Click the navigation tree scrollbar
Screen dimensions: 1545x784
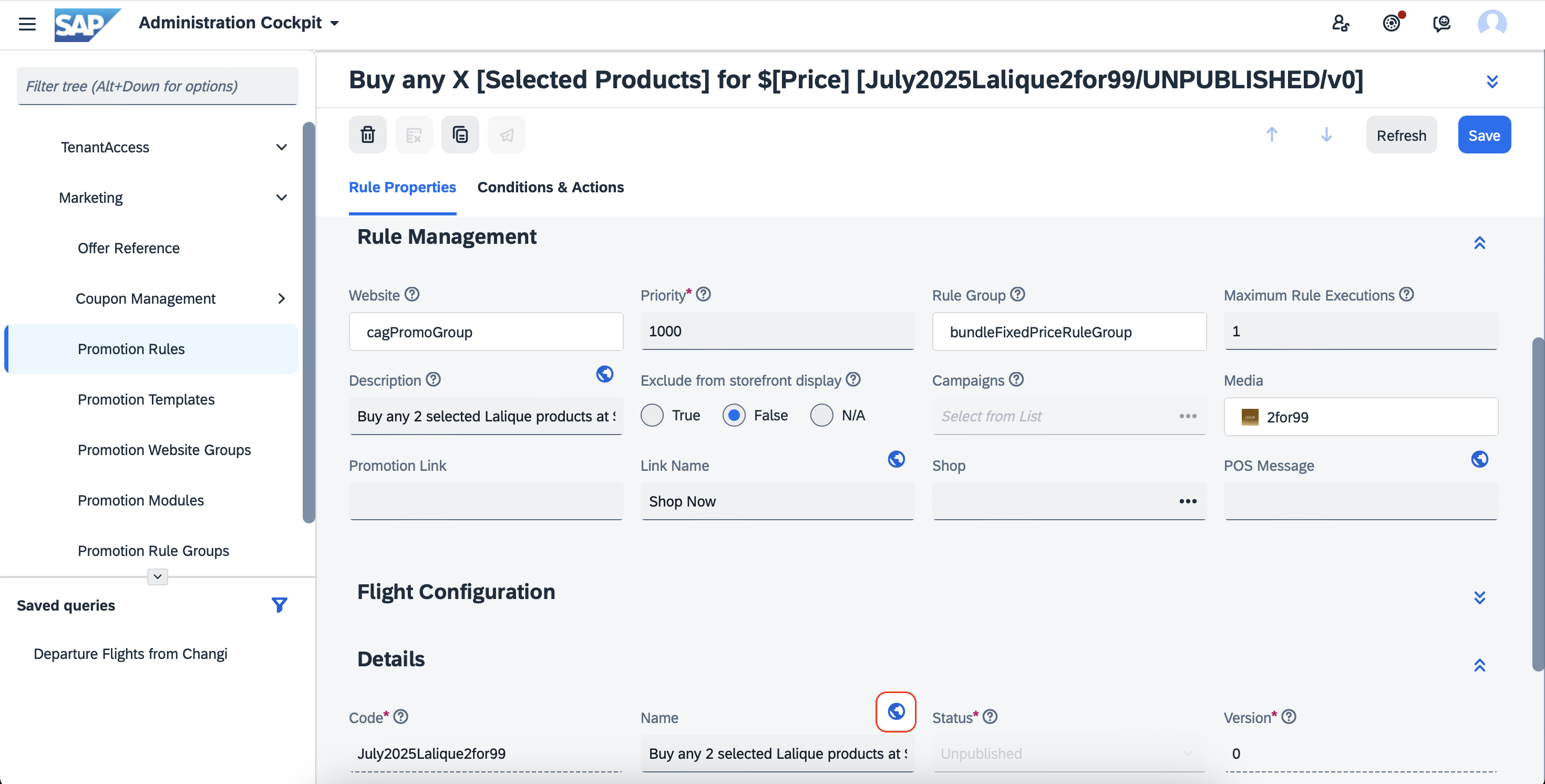click(308, 322)
